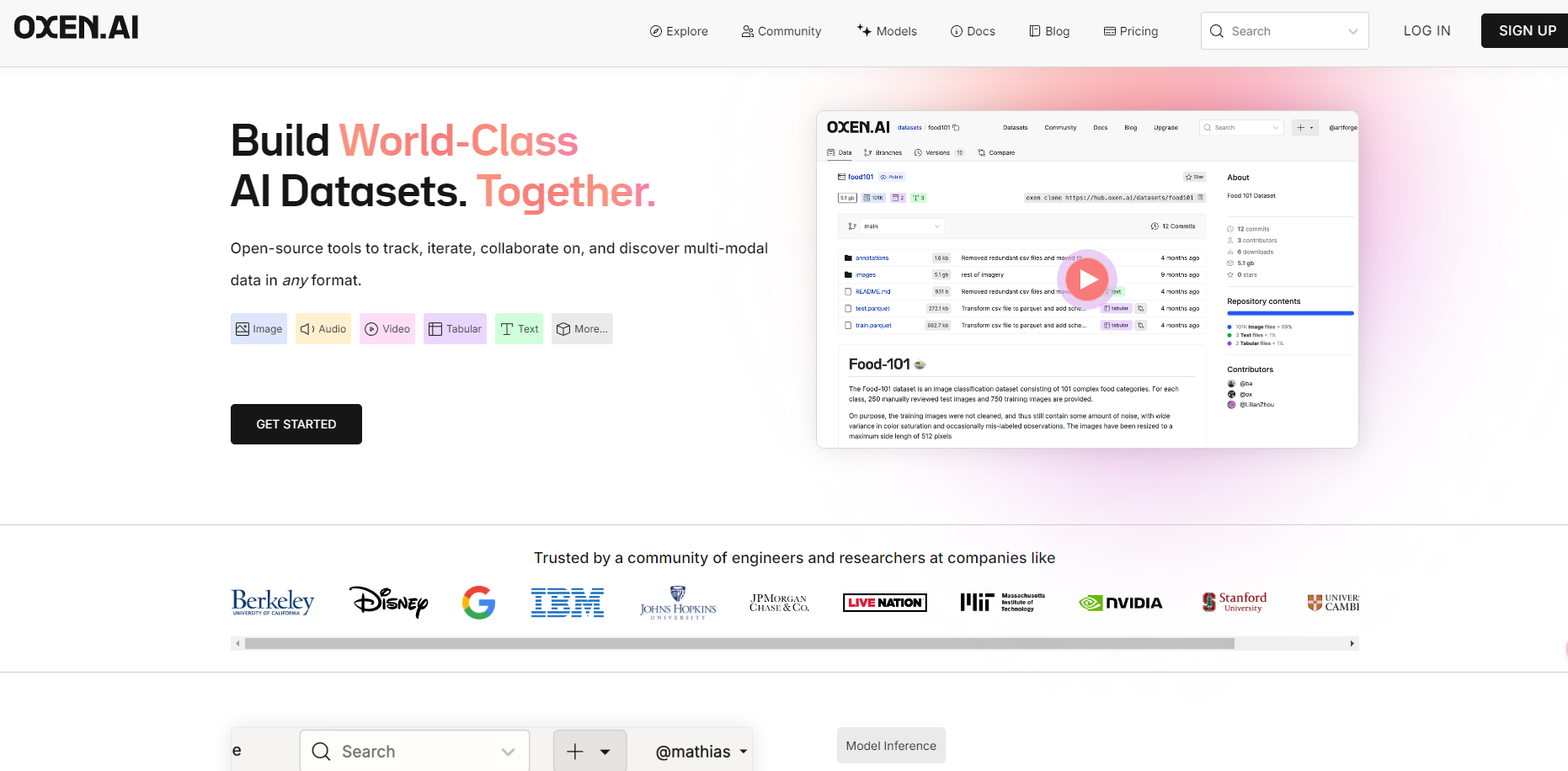Open the @mathias user dropdown
Image resolution: width=1568 pixels, height=771 pixels.
[x=701, y=752]
